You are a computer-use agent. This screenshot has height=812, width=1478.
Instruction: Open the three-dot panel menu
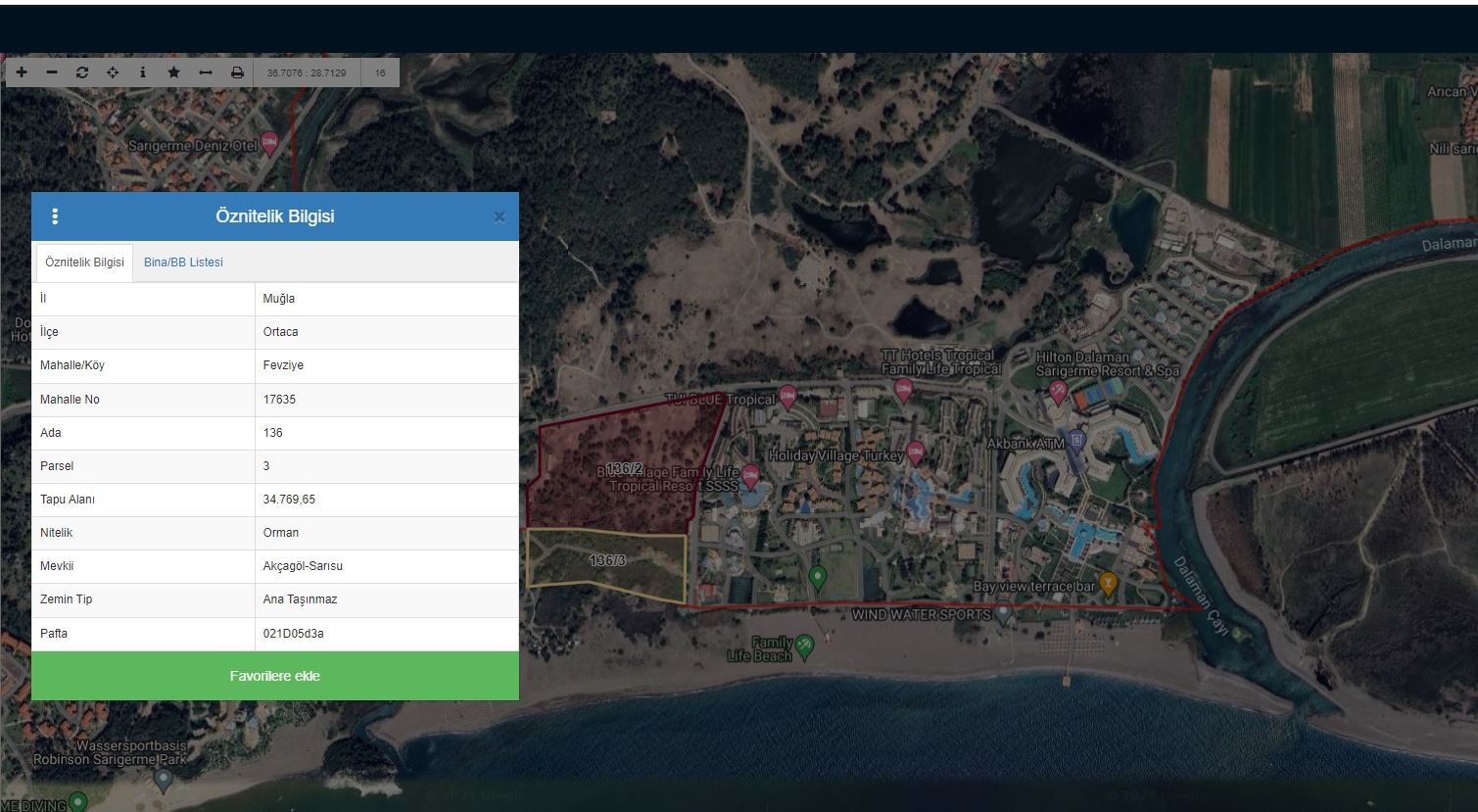[55, 216]
